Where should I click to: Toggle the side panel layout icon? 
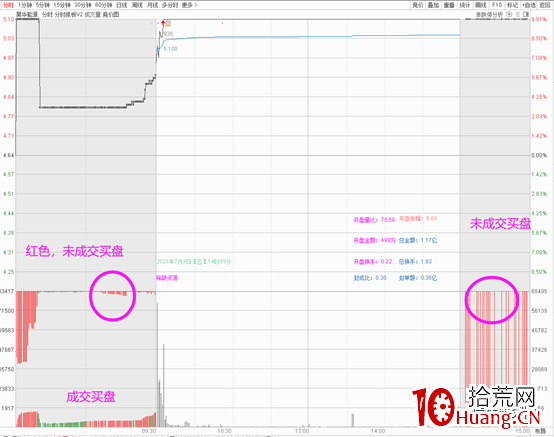pos(526,14)
